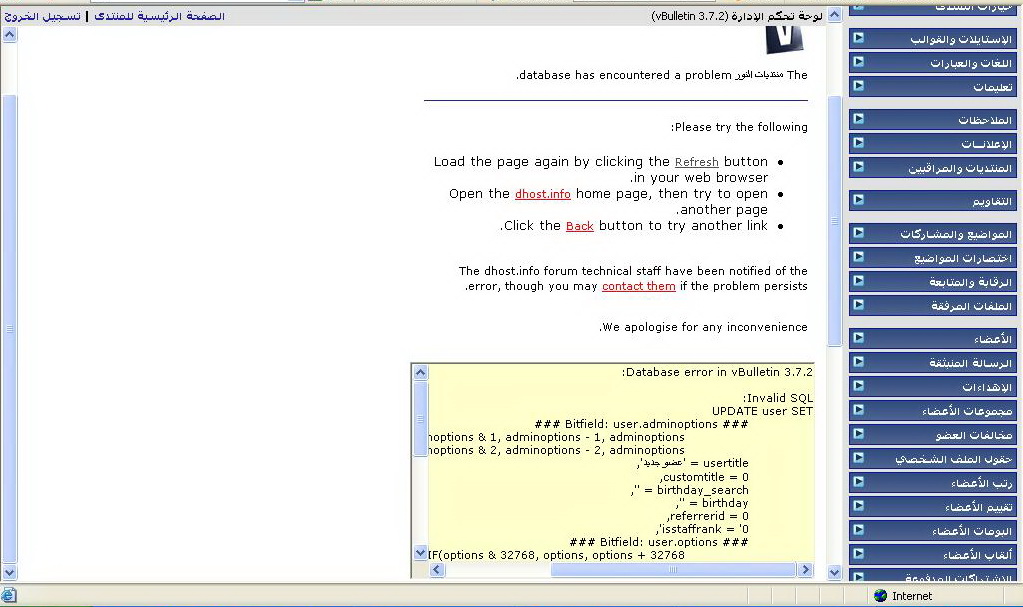The width and height of the screenshot is (1023, 607).
Task: Open رتب الأعضاء menu group
Action: [933, 483]
